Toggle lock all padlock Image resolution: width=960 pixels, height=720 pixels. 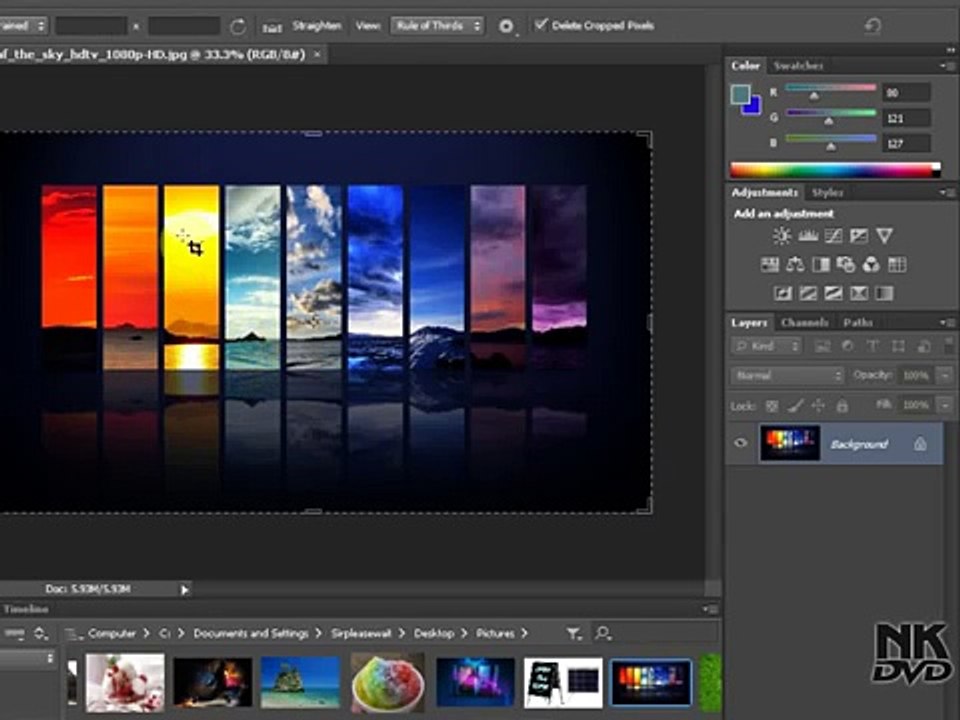[x=842, y=406]
